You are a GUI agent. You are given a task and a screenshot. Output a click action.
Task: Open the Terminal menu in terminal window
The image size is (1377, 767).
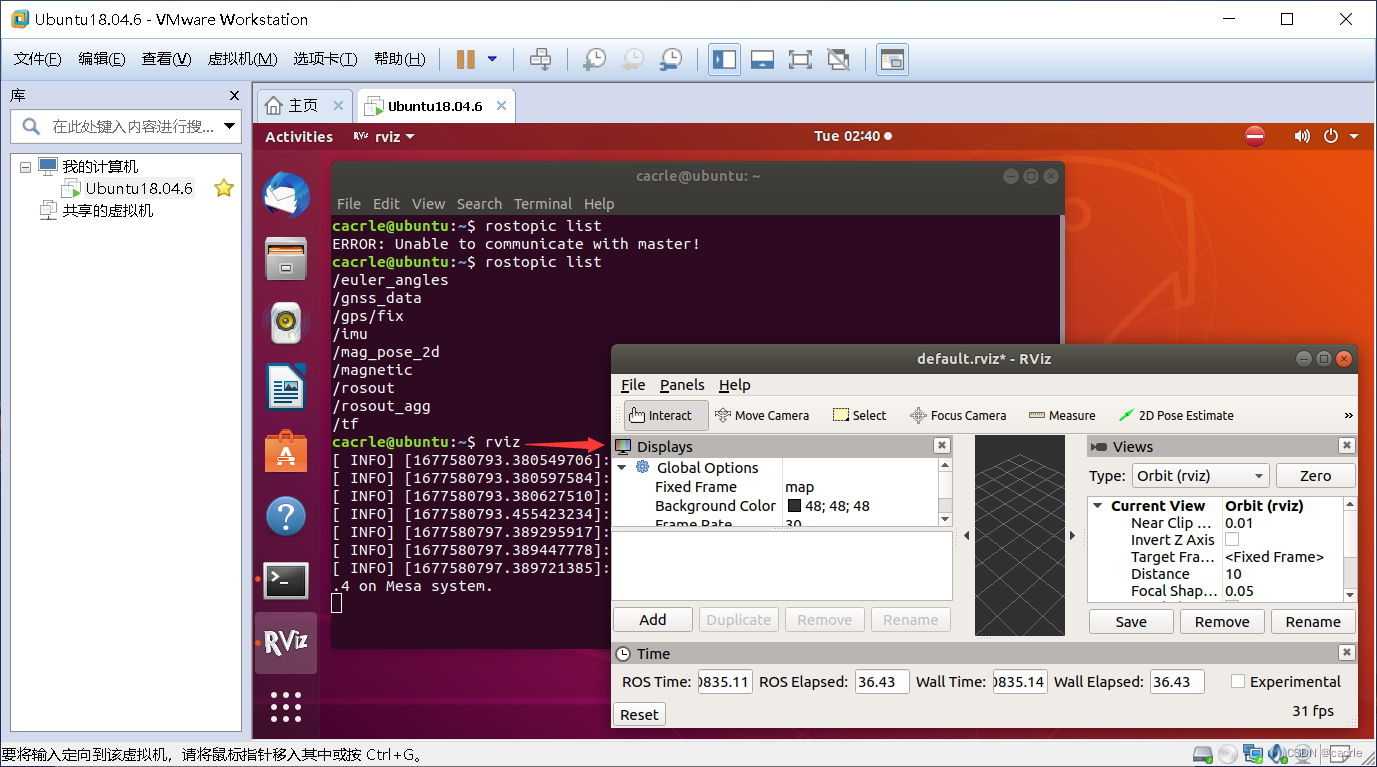[543, 203]
